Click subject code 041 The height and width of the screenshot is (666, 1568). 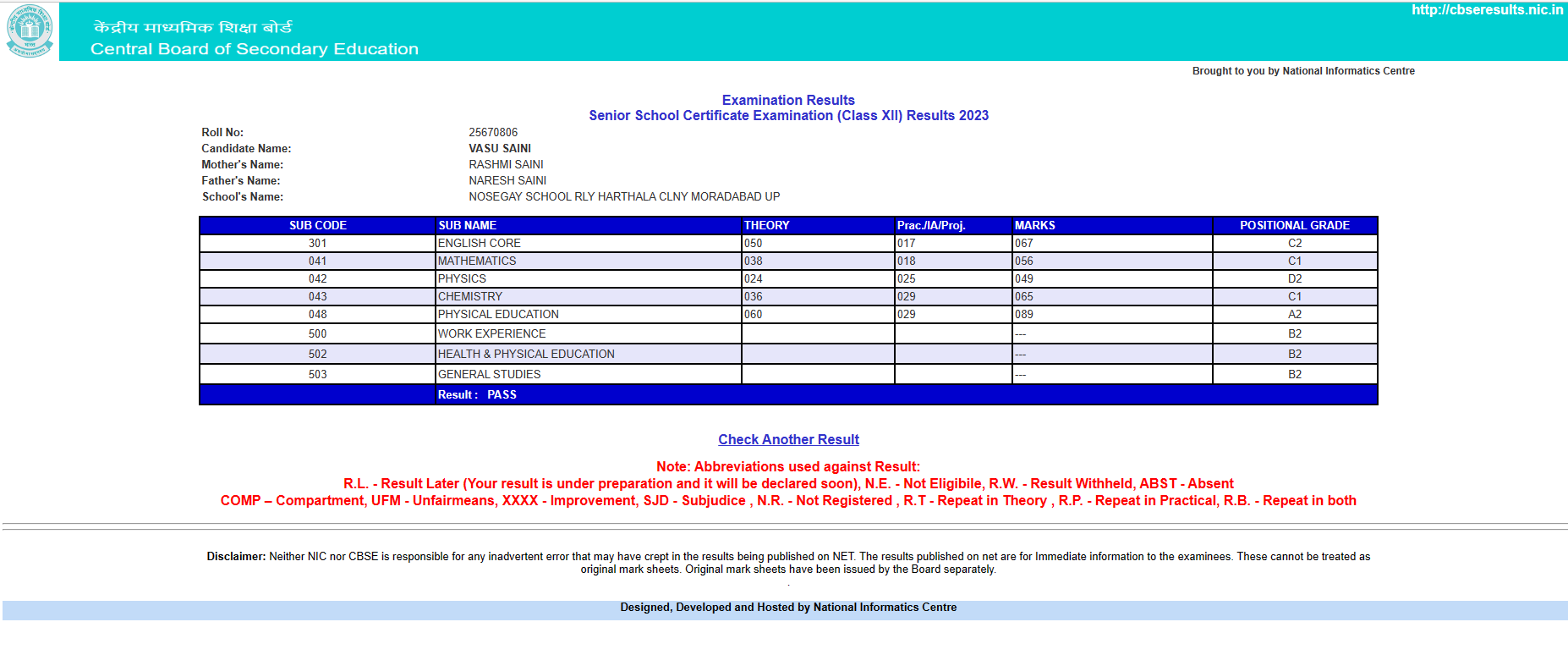point(318,261)
